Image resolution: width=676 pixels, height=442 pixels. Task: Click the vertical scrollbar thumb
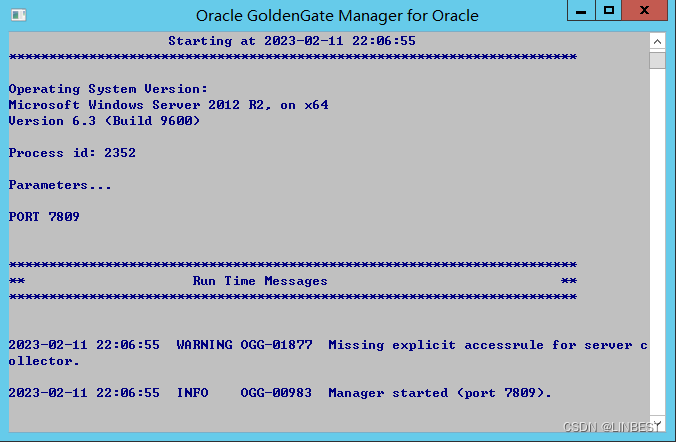click(x=657, y=60)
